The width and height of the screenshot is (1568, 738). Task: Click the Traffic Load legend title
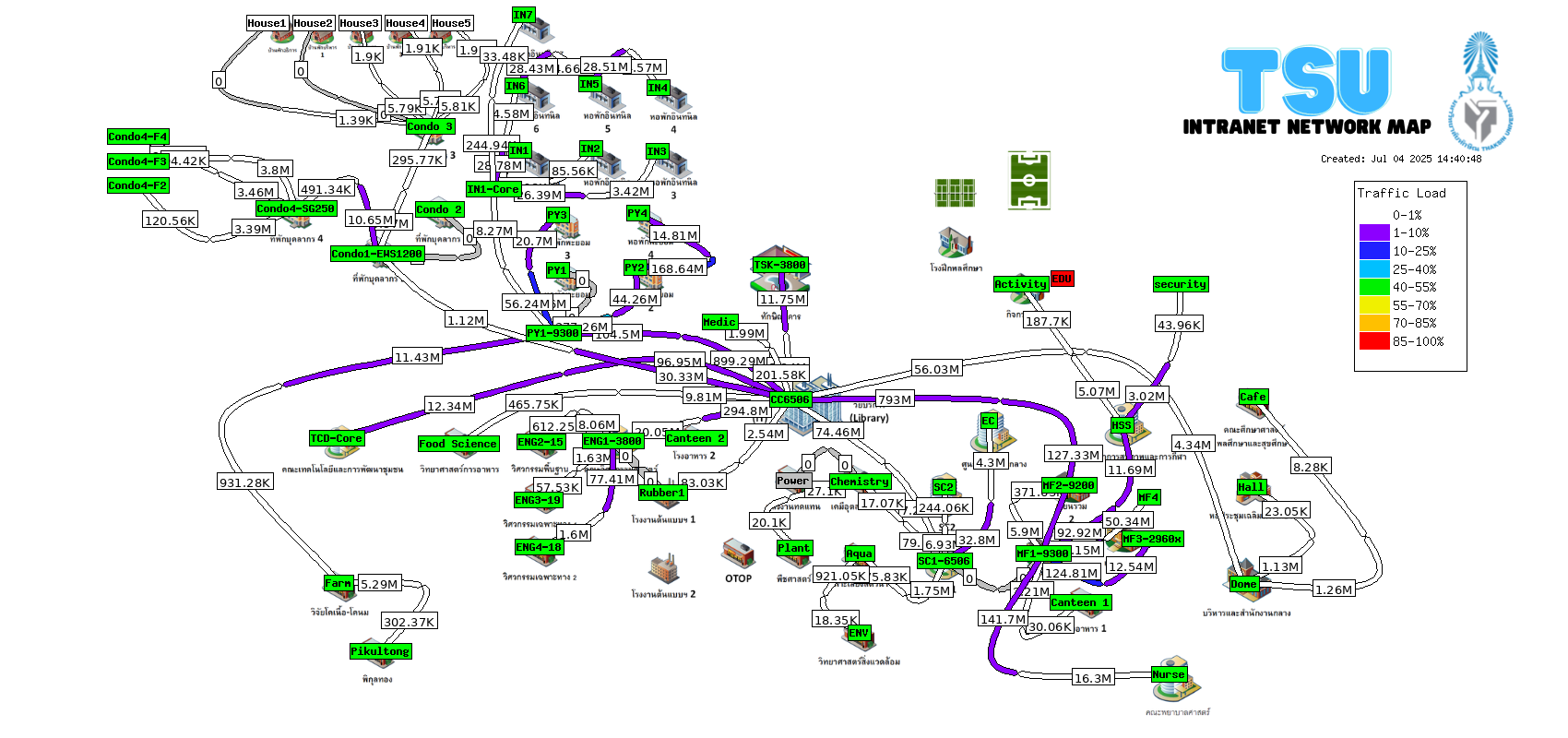tap(1402, 193)
